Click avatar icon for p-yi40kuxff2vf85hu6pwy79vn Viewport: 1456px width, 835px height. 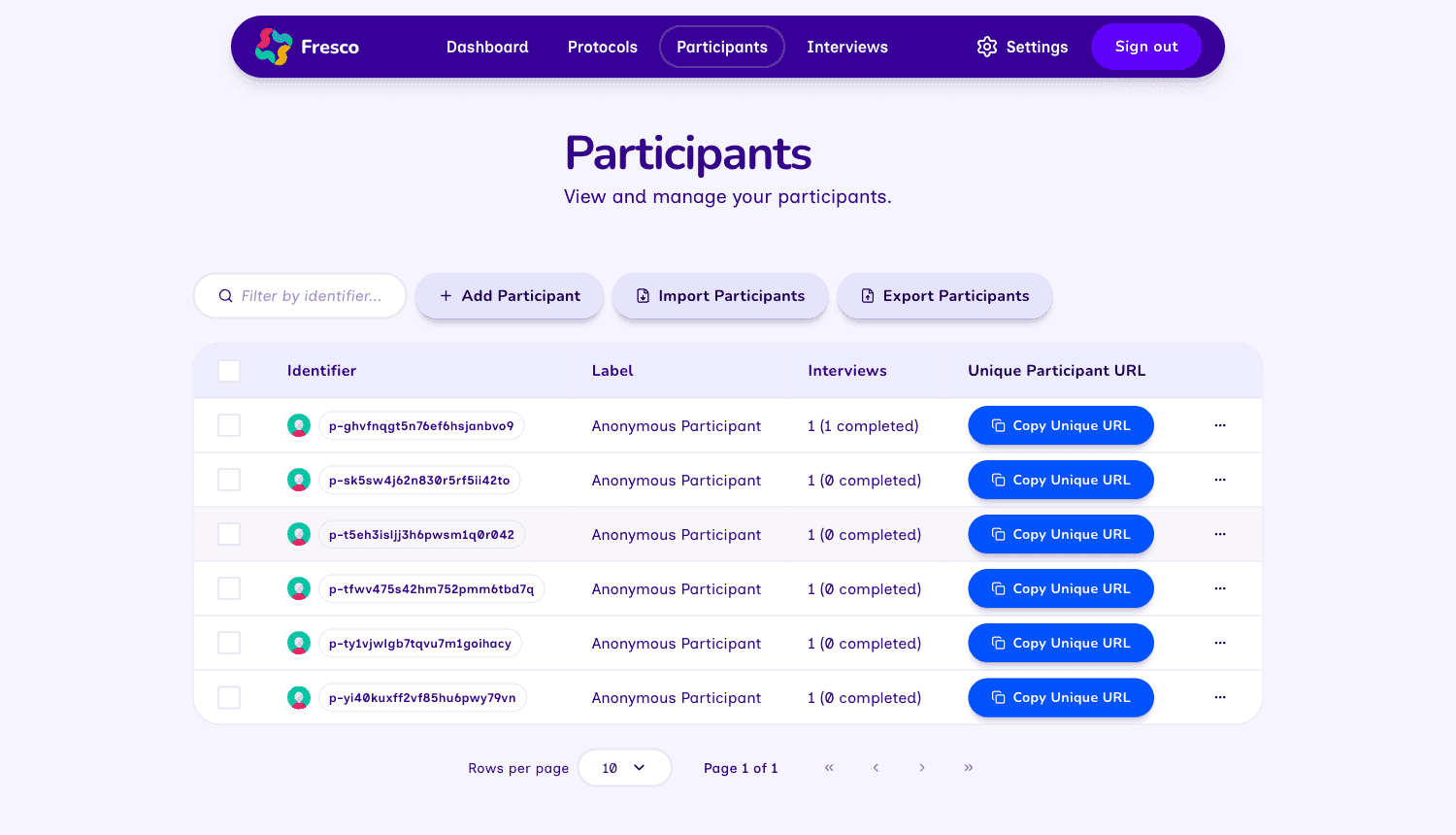coord(299,697)
